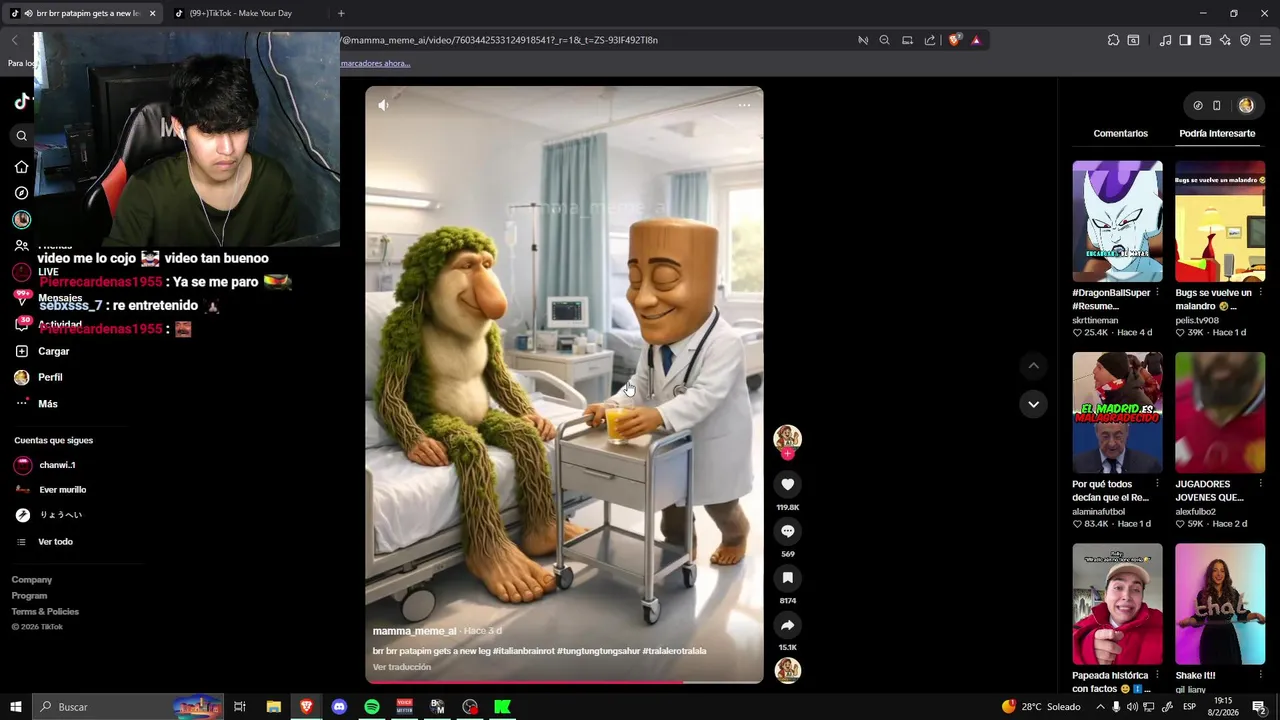
Task: Visit pelis.tv908 creator profile
Action: [x=1197, y=320]
